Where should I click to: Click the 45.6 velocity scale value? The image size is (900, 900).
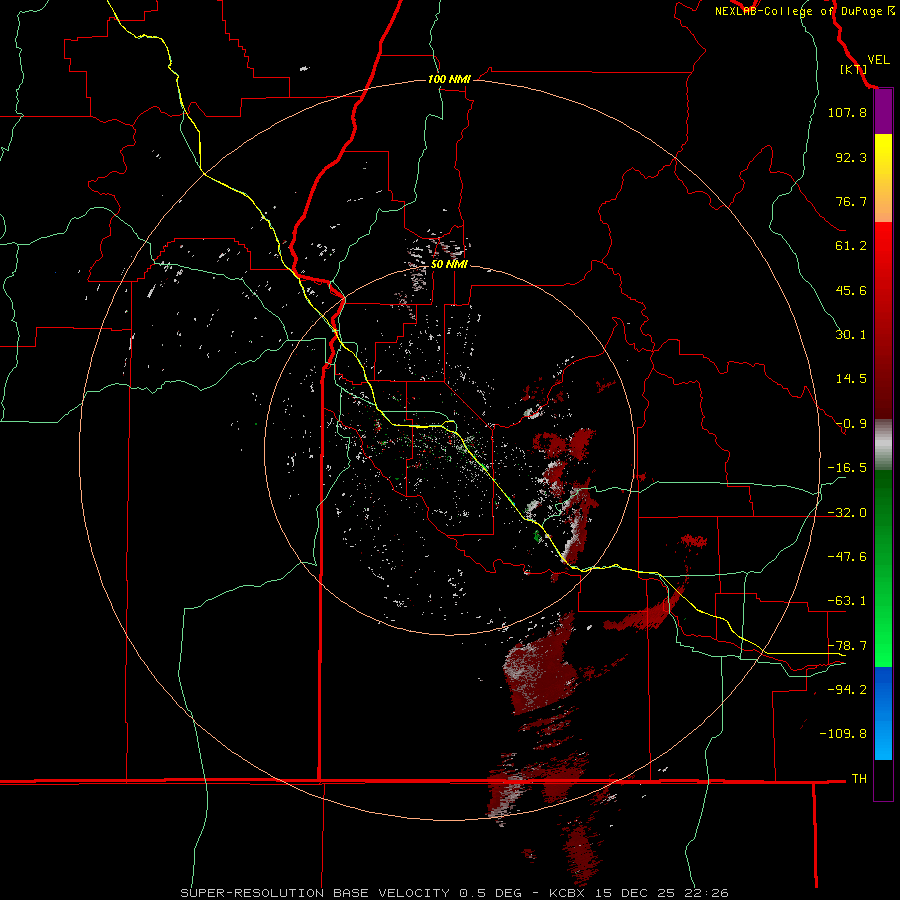coord(851,290)
